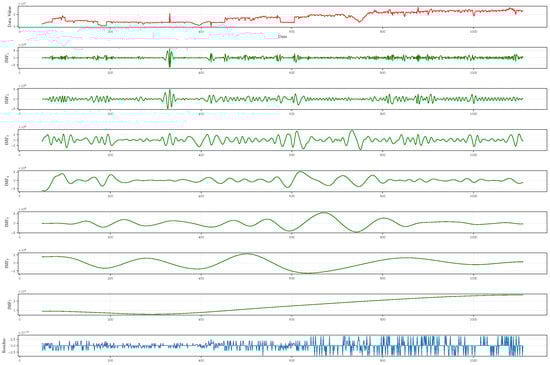
Task: Click the largest burst in the IMF1 plot
Action: (170, 58)
